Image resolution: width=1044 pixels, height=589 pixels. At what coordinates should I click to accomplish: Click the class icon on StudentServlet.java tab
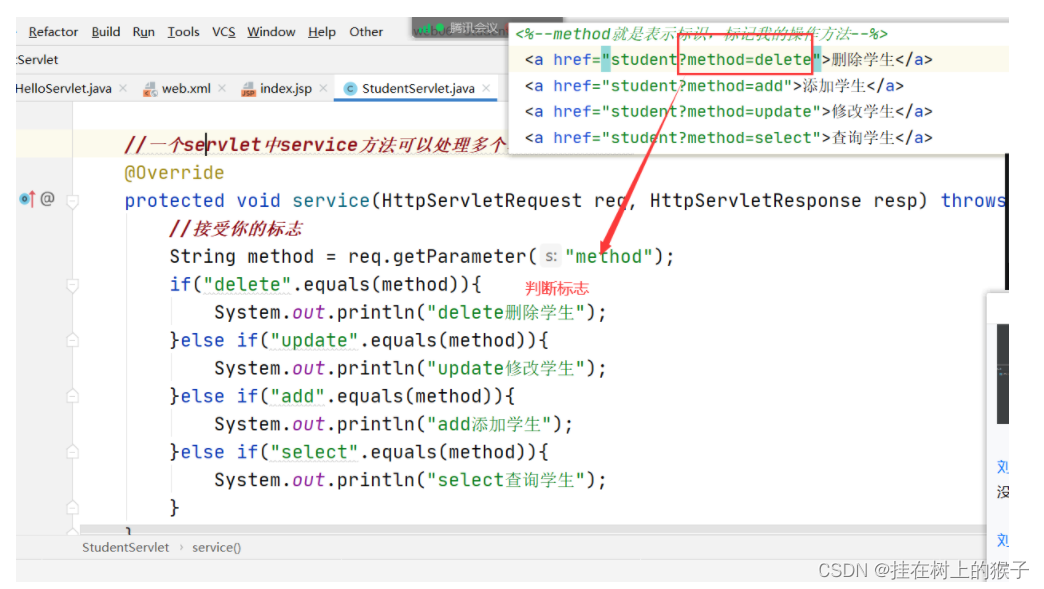[x=349, y=88]
